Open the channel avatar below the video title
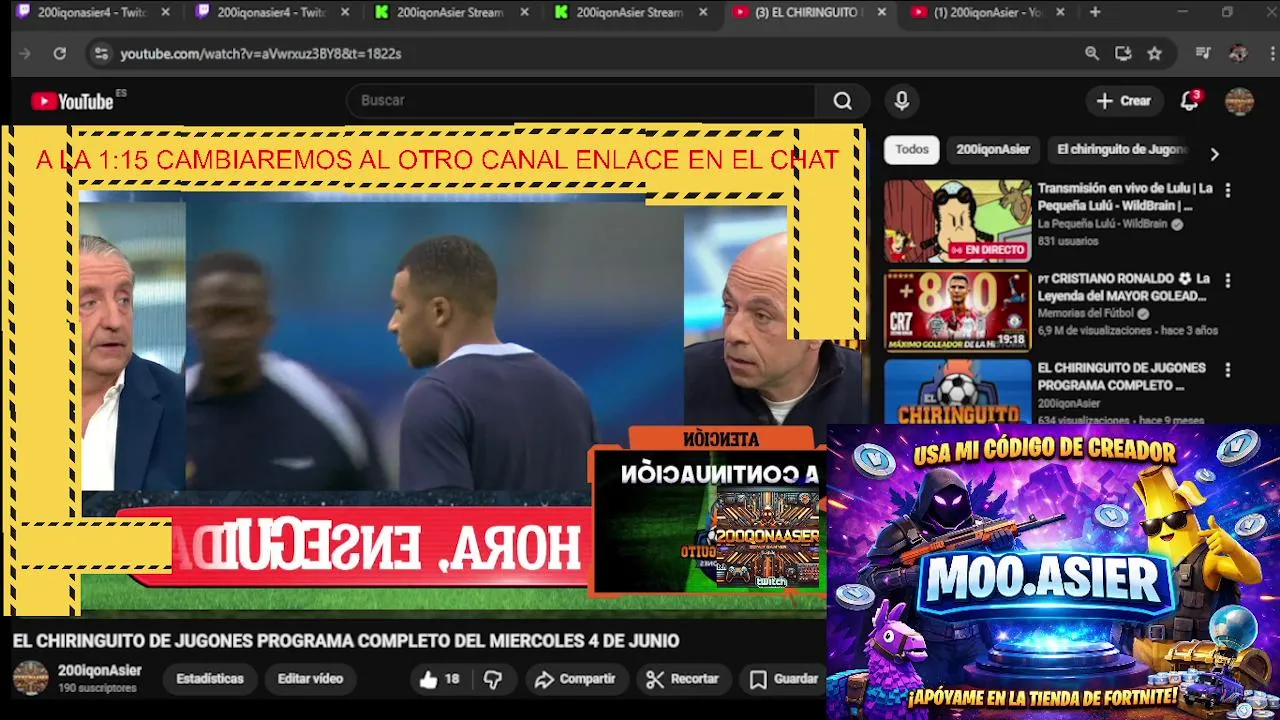This screenshot has width=1280, height=720. click(x=30, y=678)
